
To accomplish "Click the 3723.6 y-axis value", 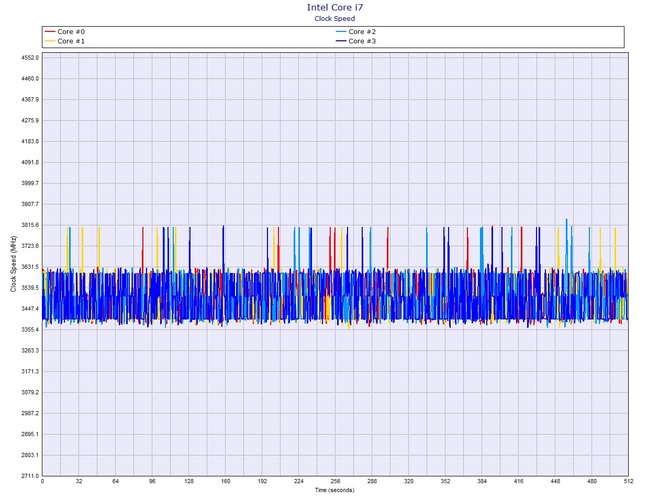I will coord(30,246).
